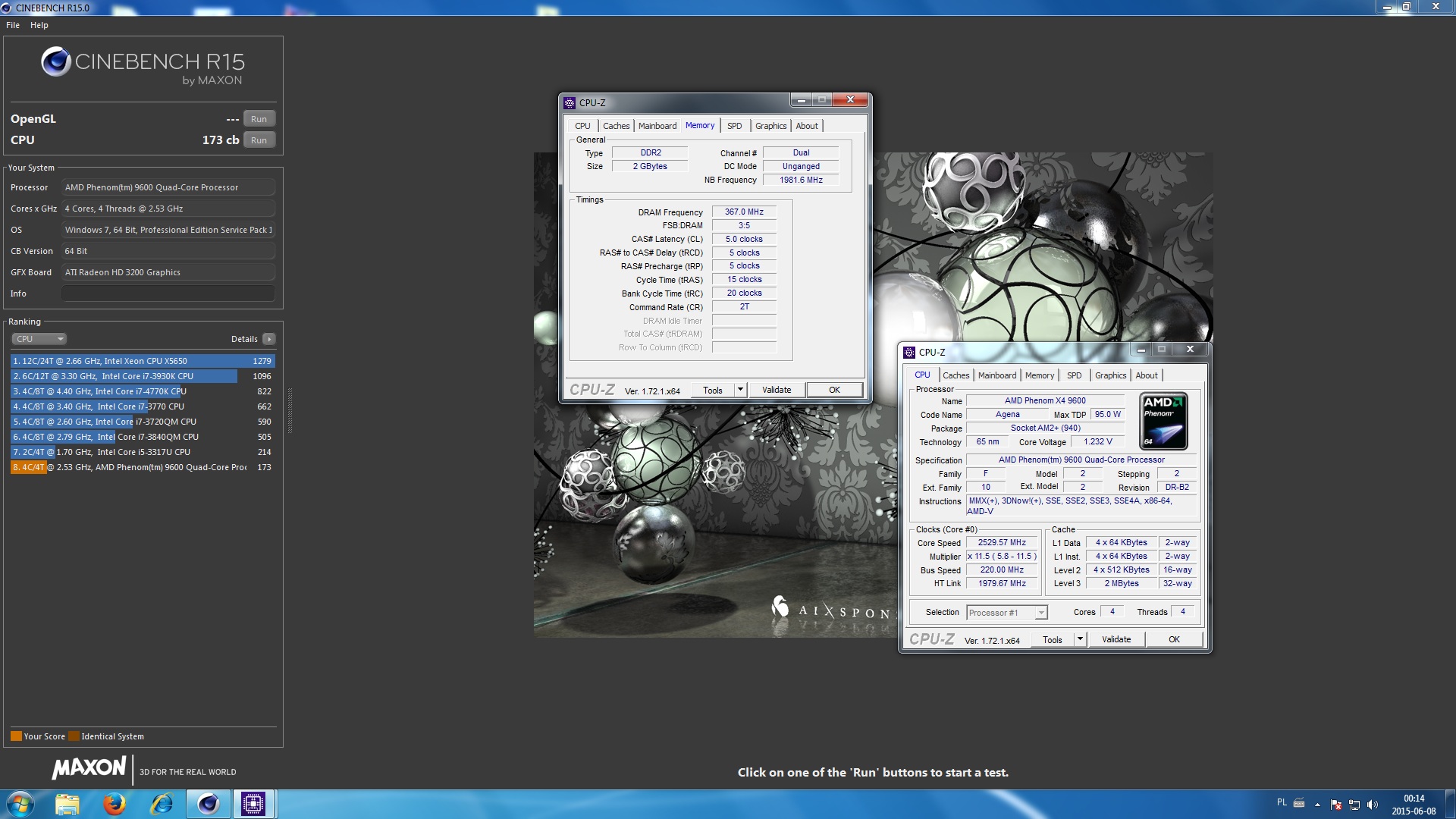Select Core i5-3317U ranking entry
This screenshot has height=819, width=1456.
coord(143,452)
